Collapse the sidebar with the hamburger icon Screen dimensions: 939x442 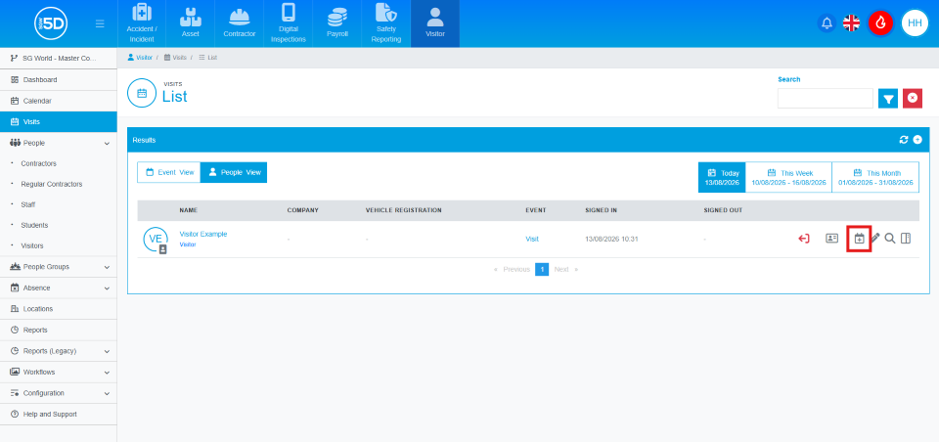[100, 24]
